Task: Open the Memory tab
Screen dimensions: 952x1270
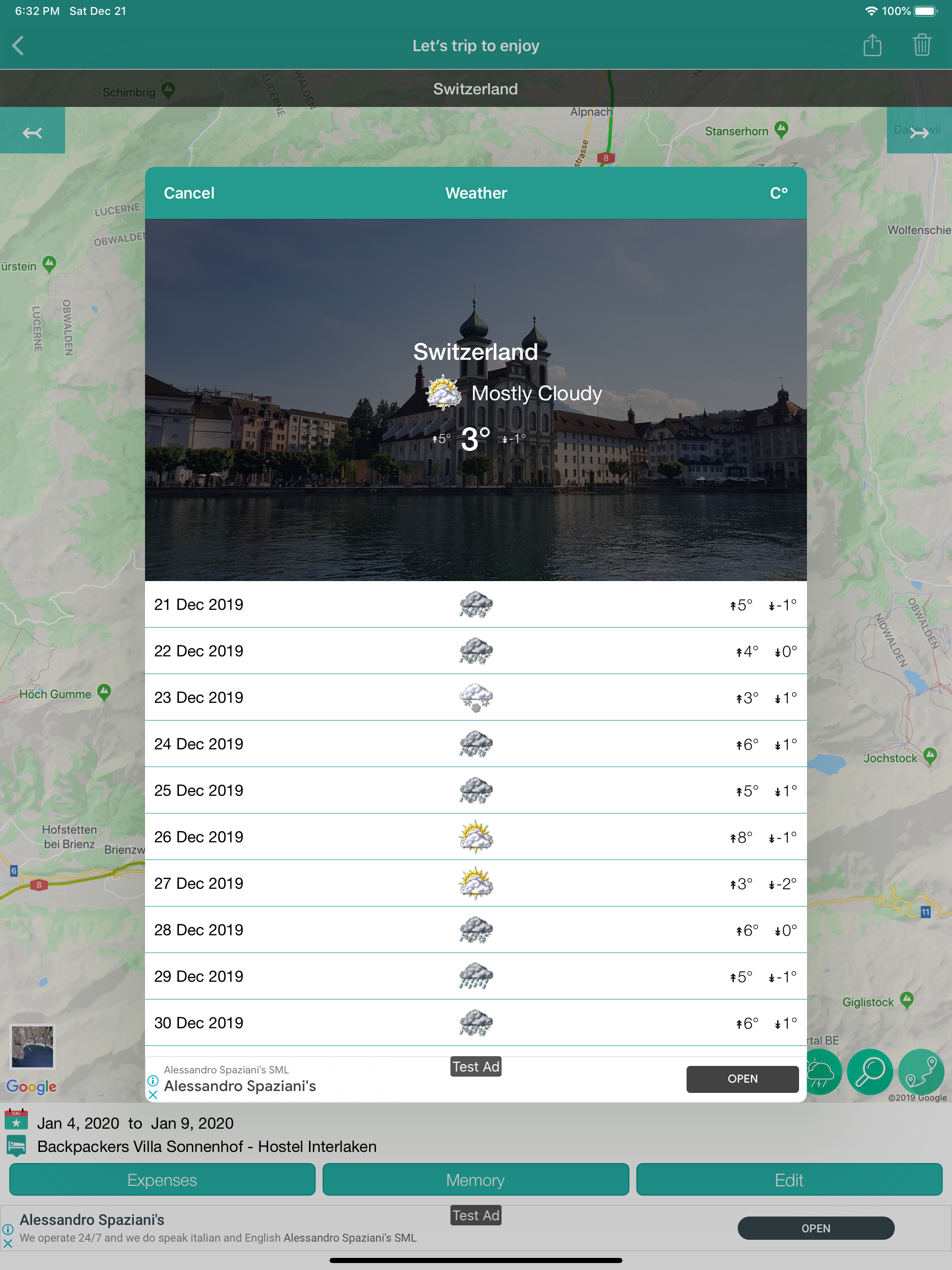Action: [x=476, y=1179]
